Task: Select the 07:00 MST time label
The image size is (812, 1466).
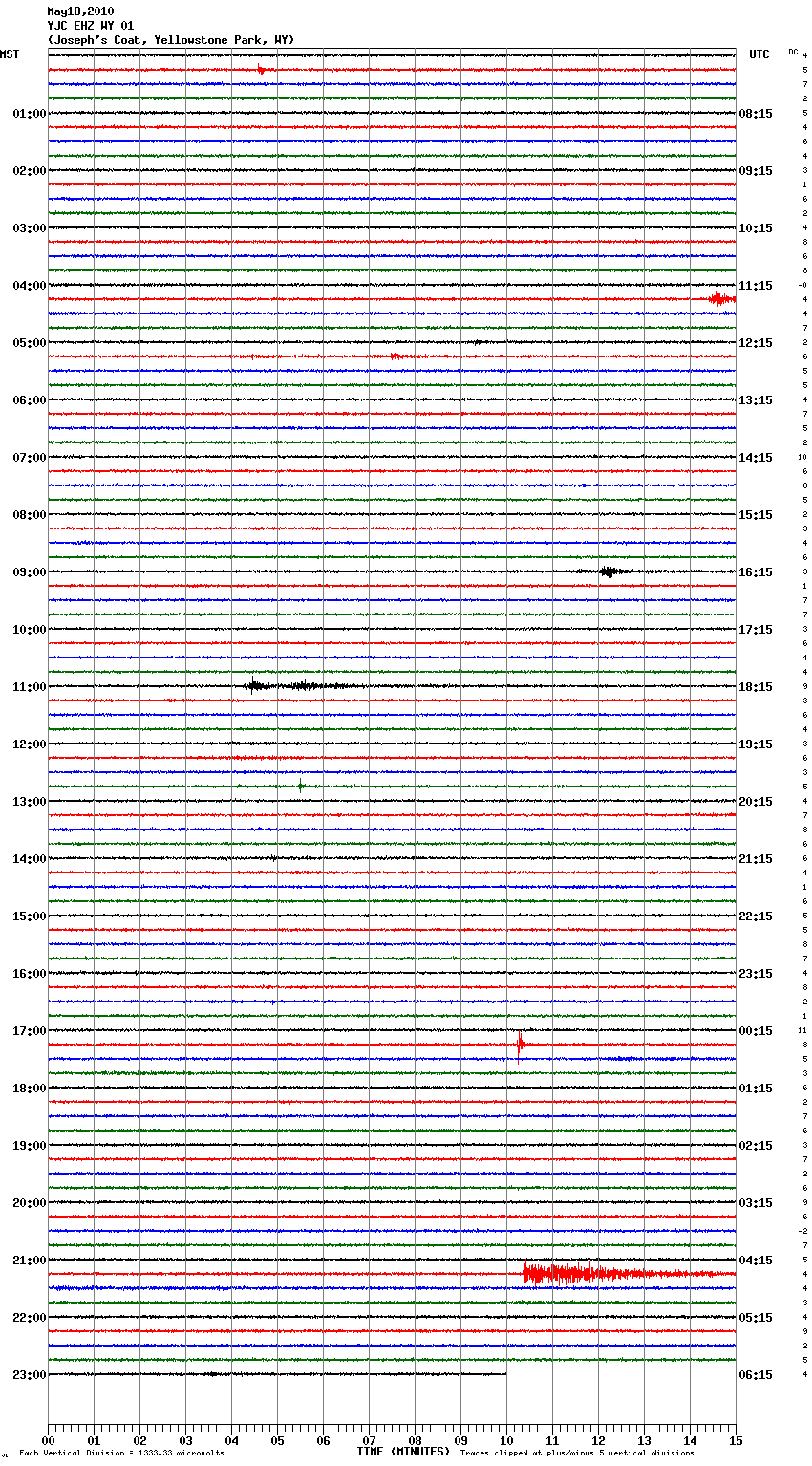Action: 30,458
